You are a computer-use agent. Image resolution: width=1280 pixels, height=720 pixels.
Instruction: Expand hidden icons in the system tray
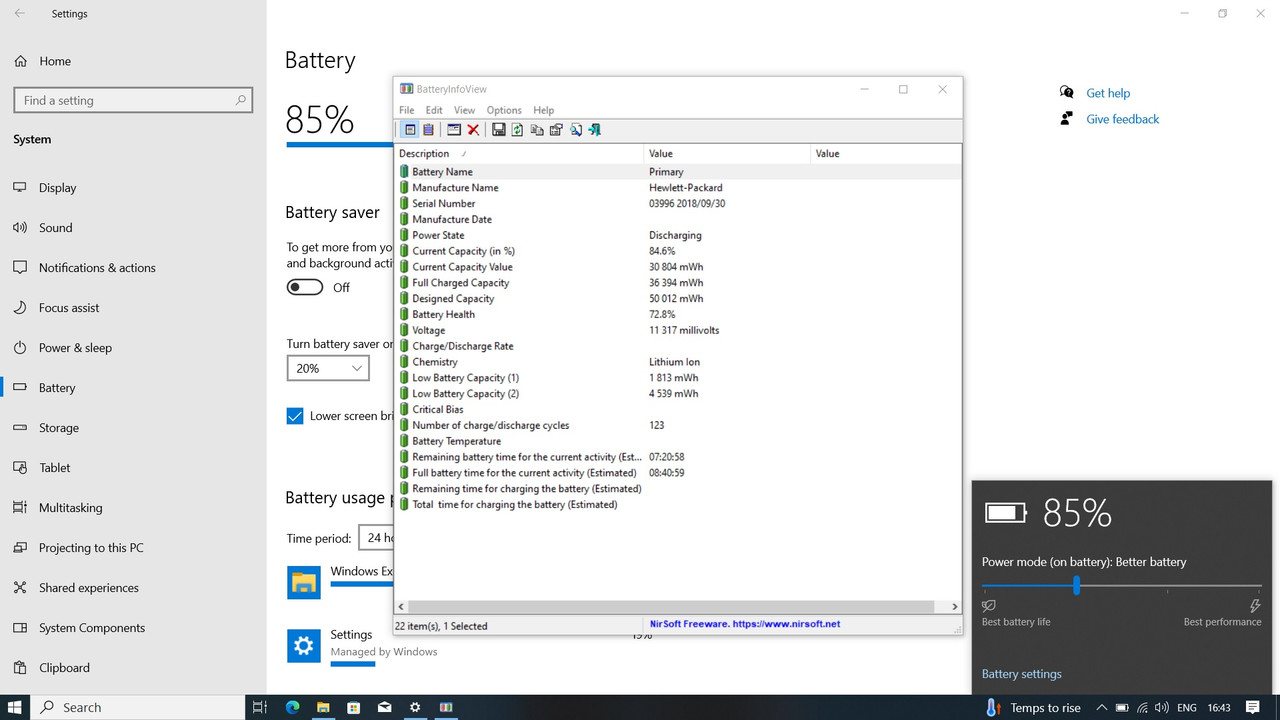click(x=1101, y=707)
